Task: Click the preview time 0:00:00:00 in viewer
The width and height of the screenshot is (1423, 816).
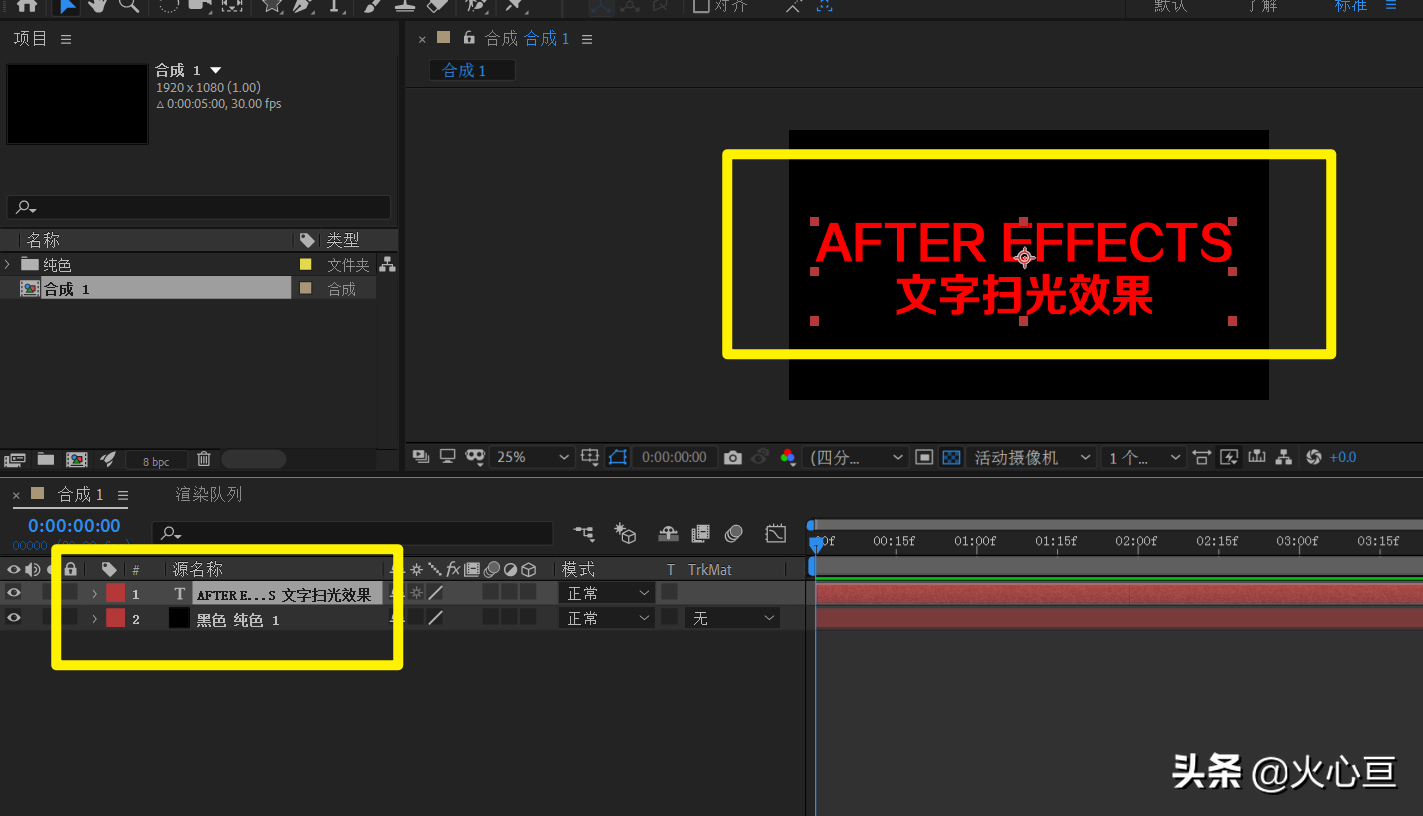Action: point(674,457)
